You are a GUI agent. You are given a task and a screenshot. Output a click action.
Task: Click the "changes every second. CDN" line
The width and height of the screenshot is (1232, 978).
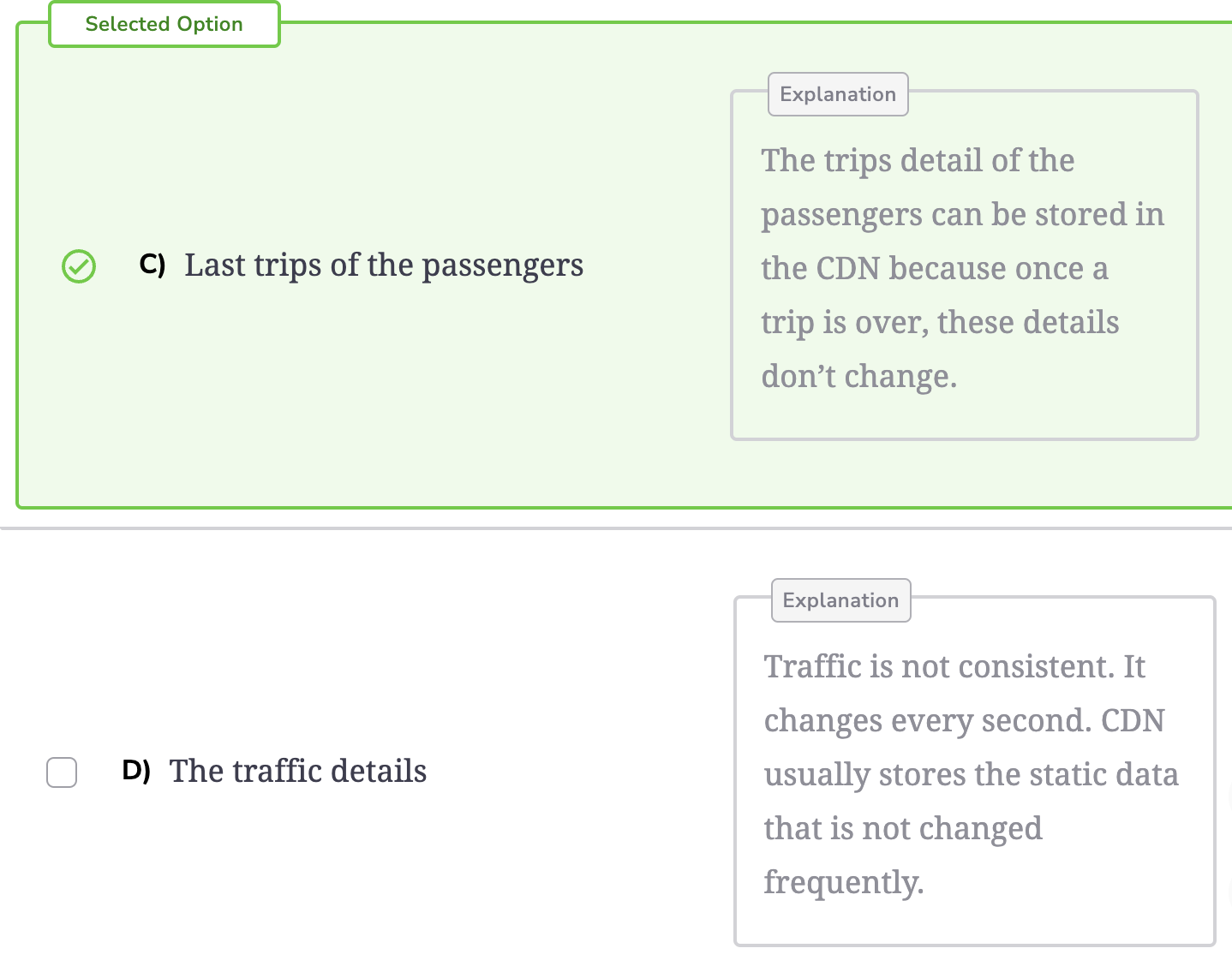tap(964, 721)
